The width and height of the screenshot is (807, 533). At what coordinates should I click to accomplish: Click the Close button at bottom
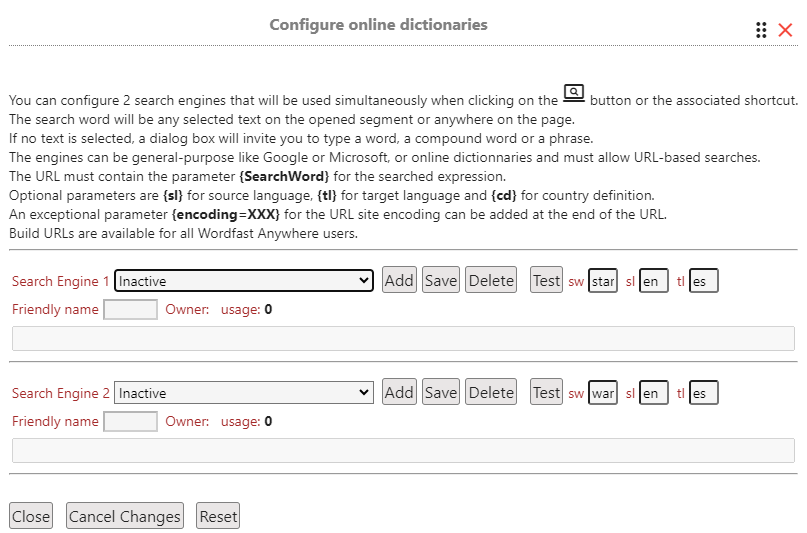click(x=31, y=516)
